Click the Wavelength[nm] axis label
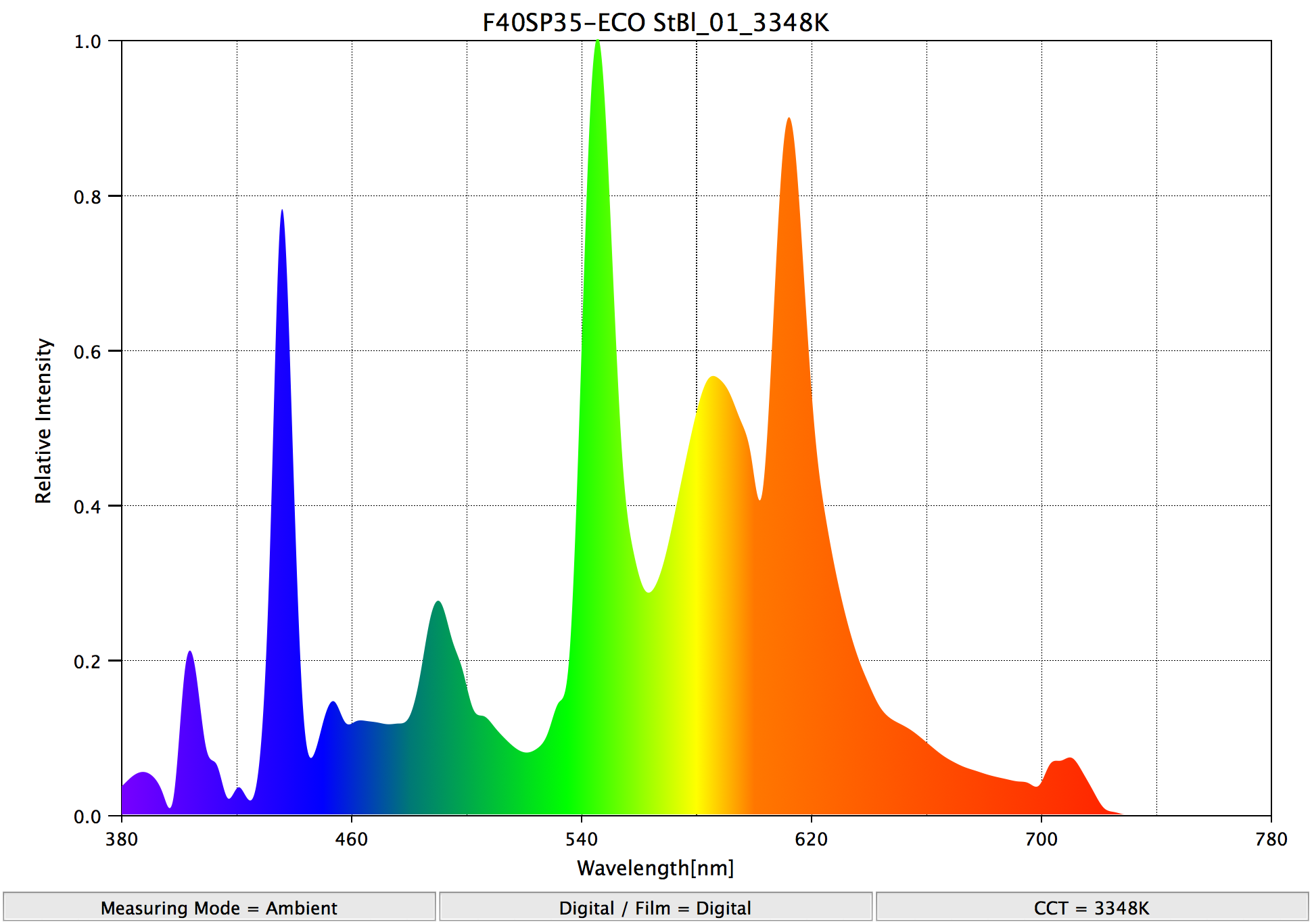The height and width of the screenshot is (924, 1312). point(655,867)
